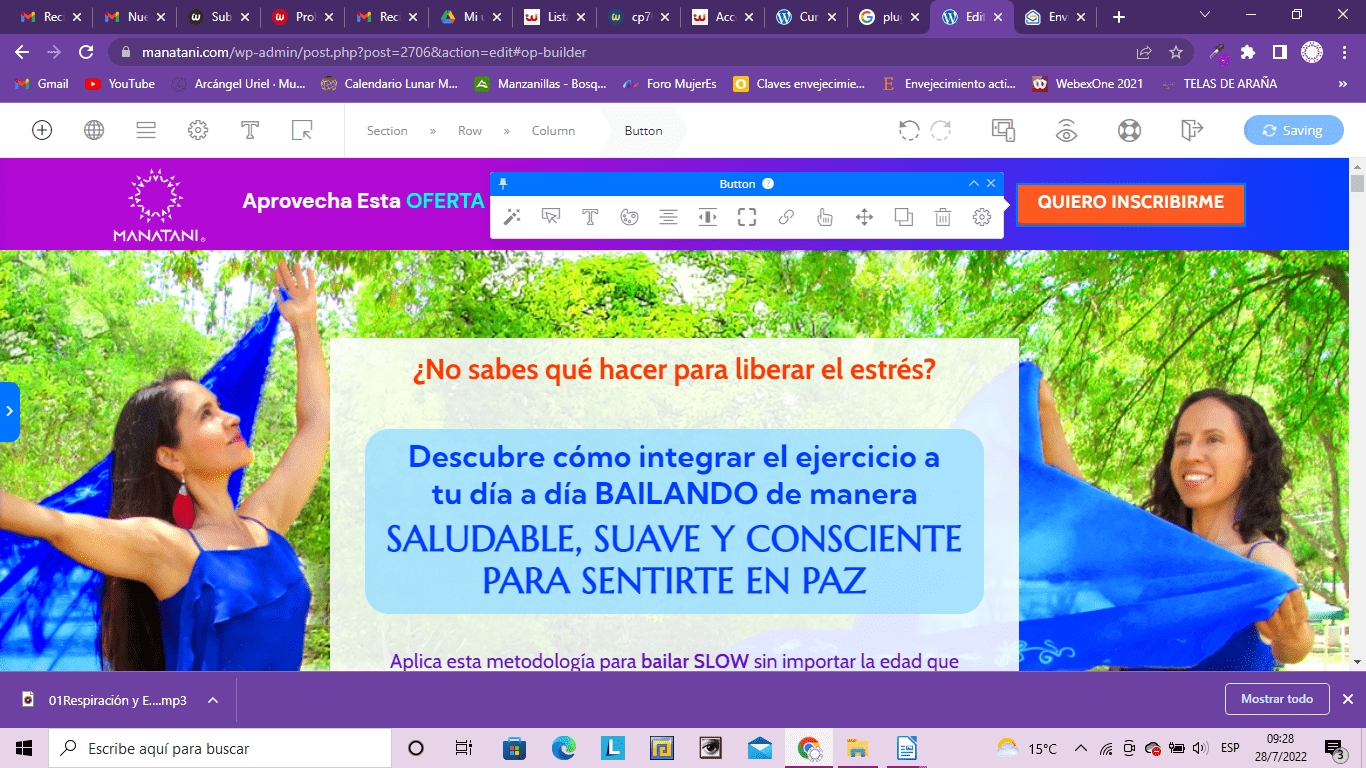Switch to the 'plu' Google tab
This screenshot has width=1366, height=768.
click(x=888, y=17)
